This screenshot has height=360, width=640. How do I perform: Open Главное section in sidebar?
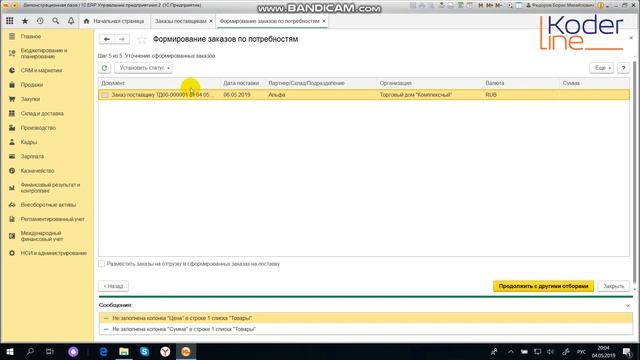(x=31, y=36)
